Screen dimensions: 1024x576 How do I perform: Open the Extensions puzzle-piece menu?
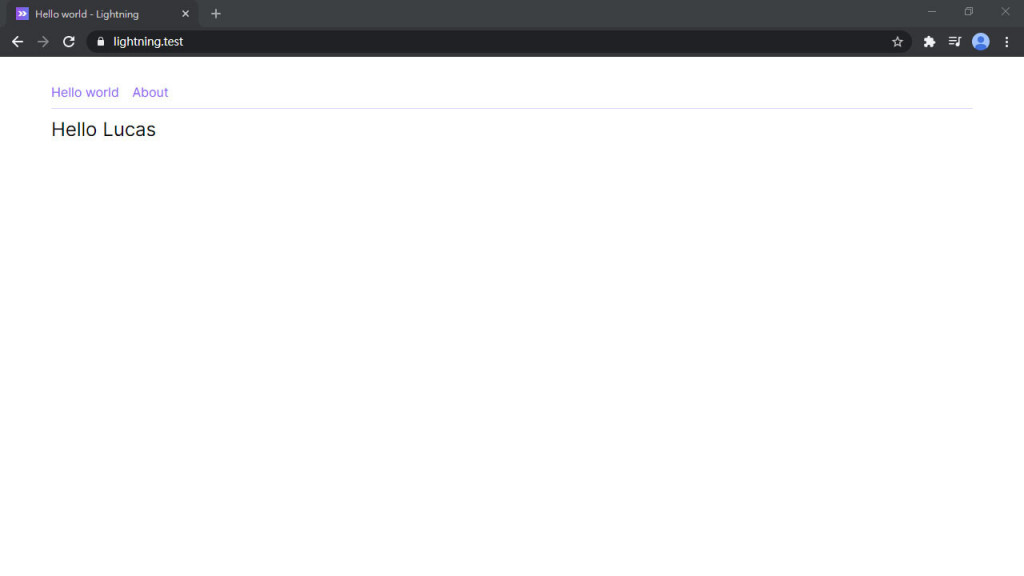[929, 42]
